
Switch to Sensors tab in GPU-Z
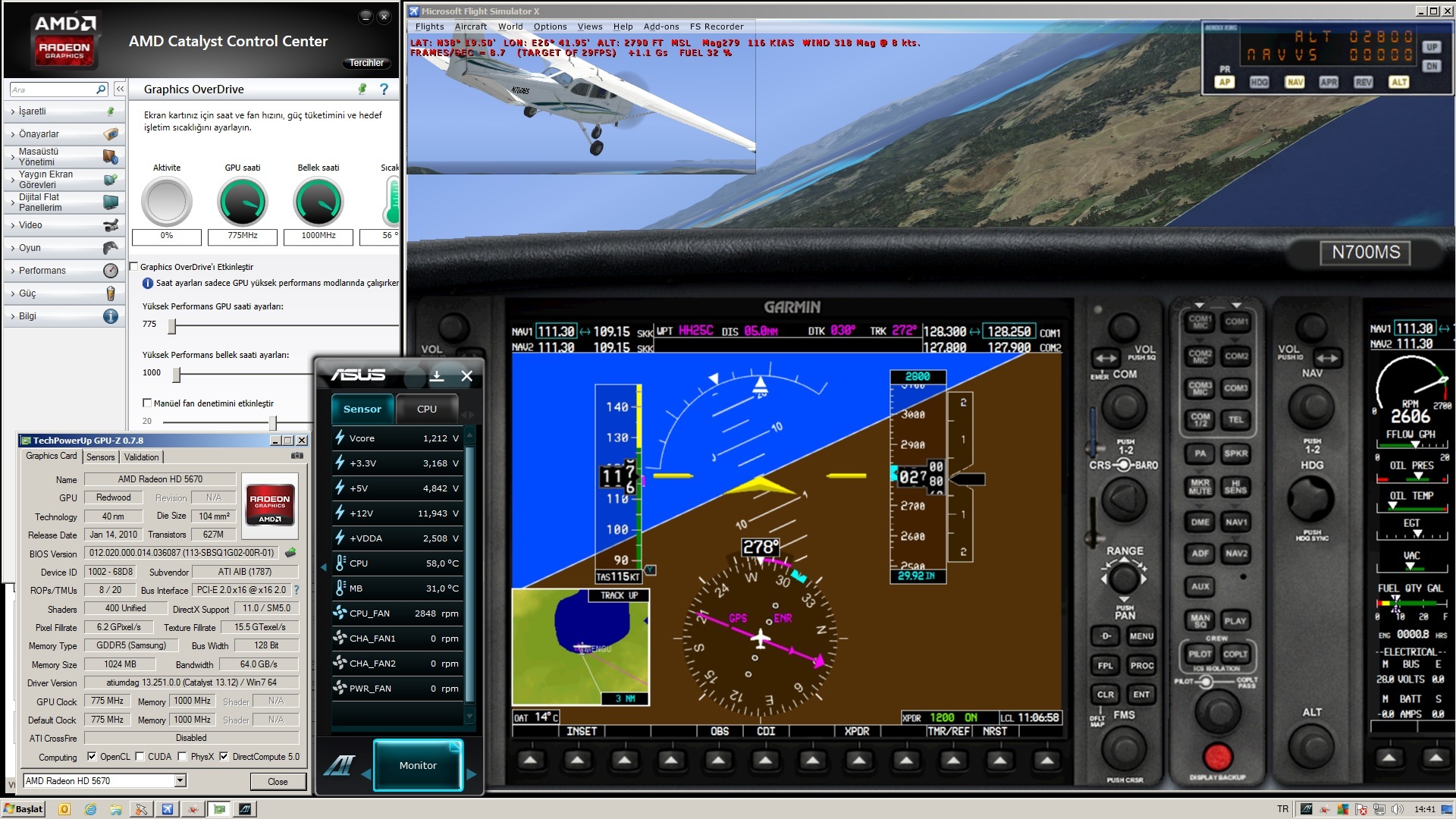point(101,457)
